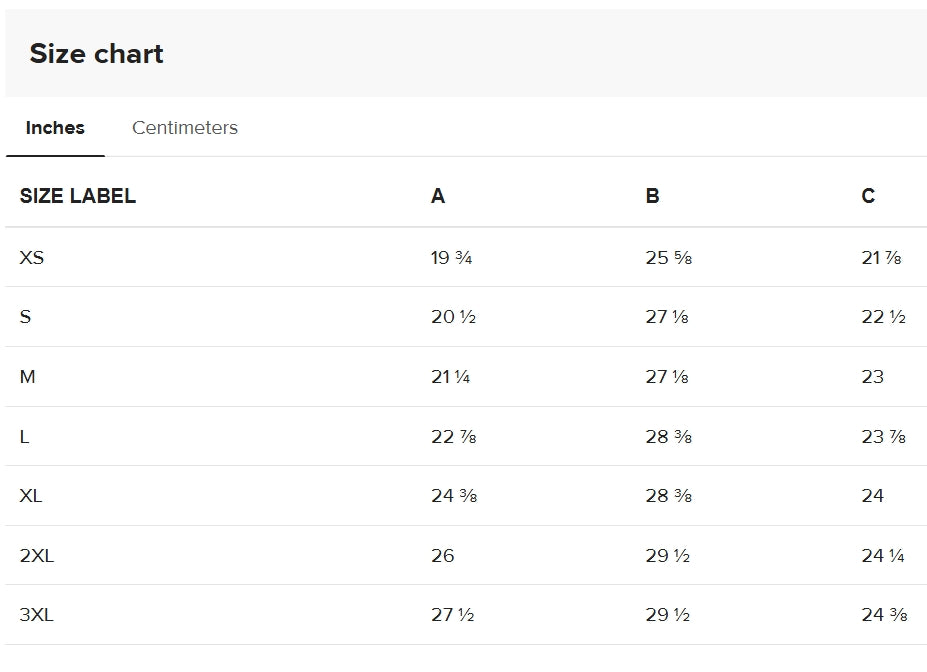Viewport: 927px width, 672px height.
Task: Switch to the Centimeters tab
Action: 184,127
